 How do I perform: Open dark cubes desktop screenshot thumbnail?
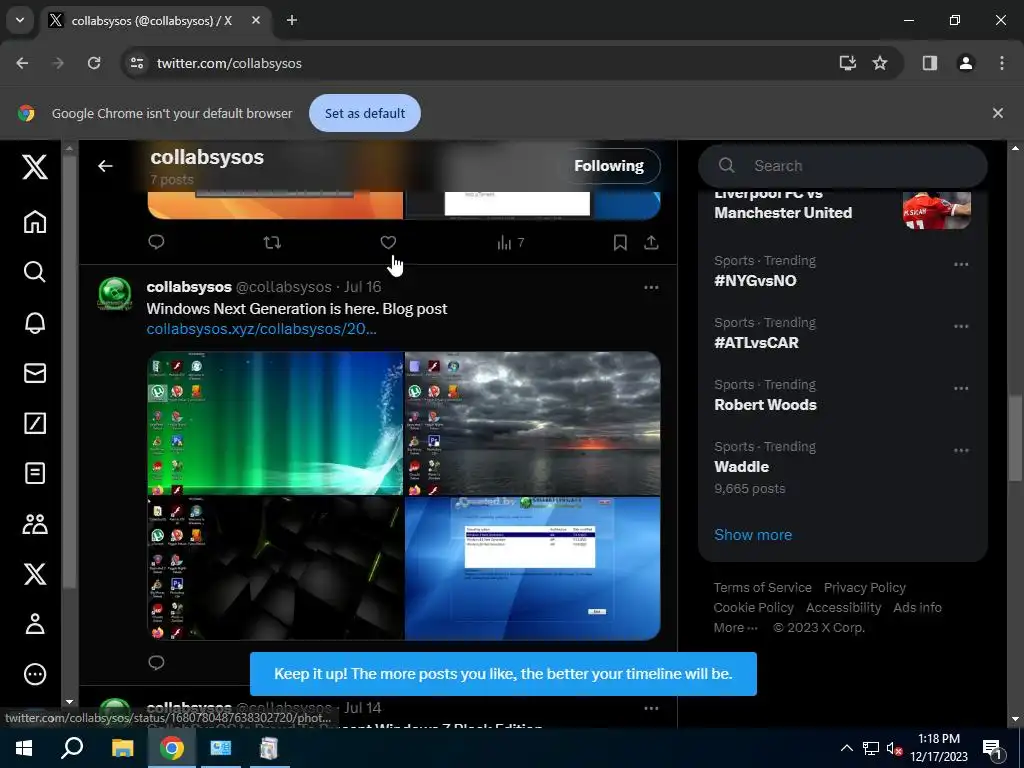click(275, 568)
